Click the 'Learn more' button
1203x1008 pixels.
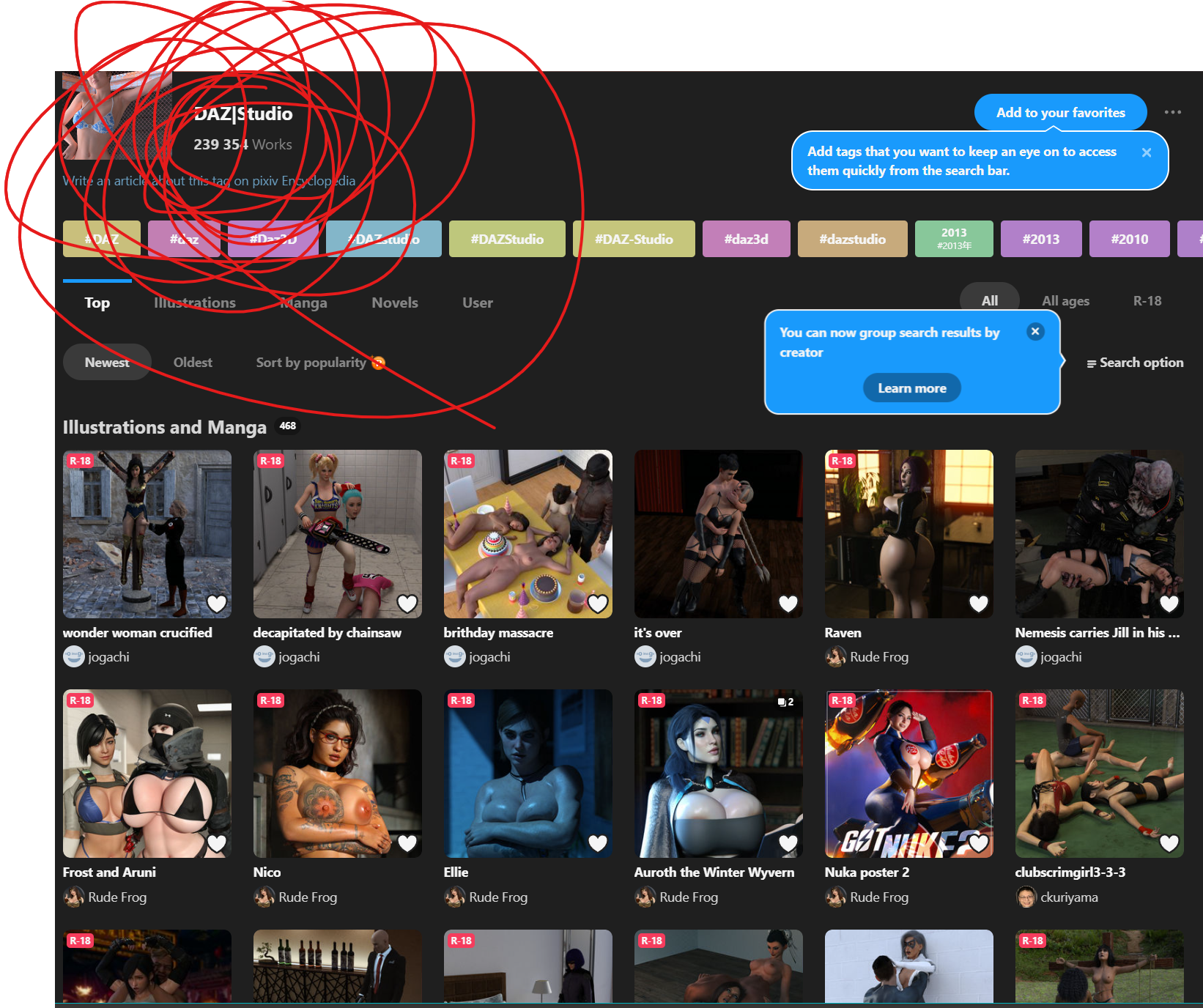coord(912,388)
